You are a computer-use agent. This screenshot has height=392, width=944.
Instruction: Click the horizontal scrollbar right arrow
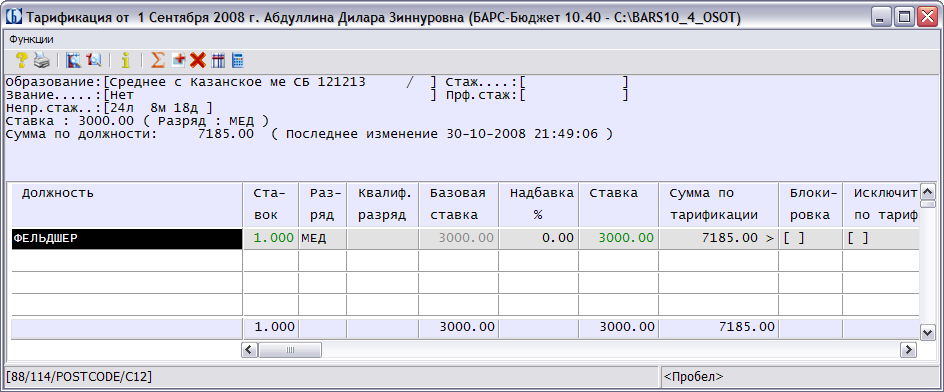pos(908,350)
